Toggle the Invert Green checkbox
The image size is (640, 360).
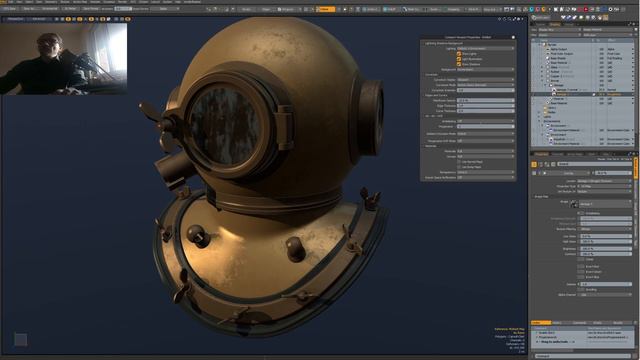coord(580,272)
